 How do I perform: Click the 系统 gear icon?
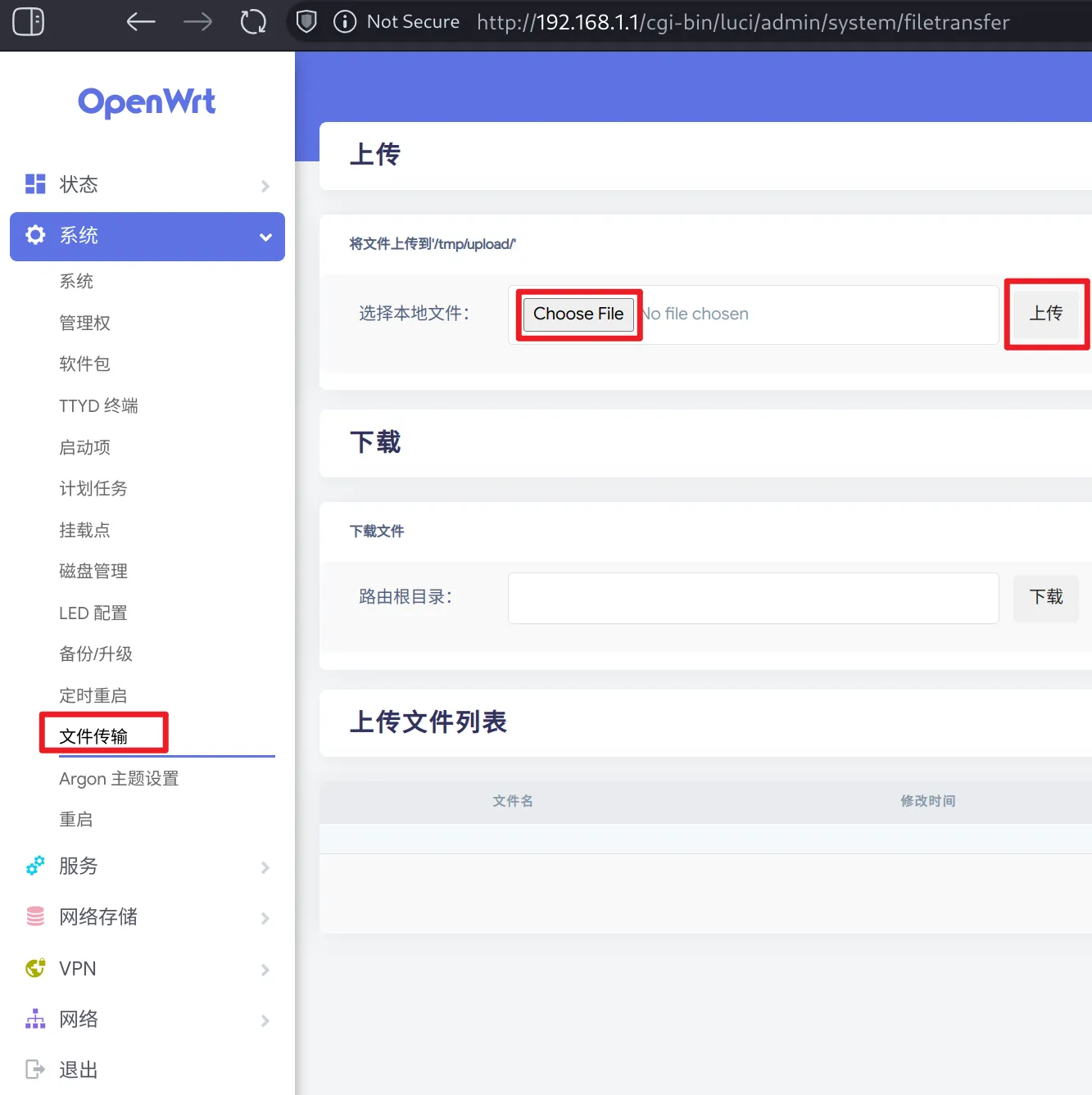(x=35, y=235)
